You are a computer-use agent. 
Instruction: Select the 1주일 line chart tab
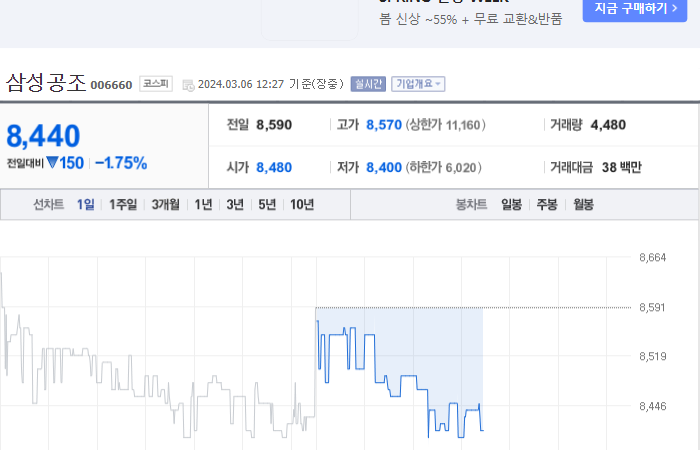(x=123, y=204)
